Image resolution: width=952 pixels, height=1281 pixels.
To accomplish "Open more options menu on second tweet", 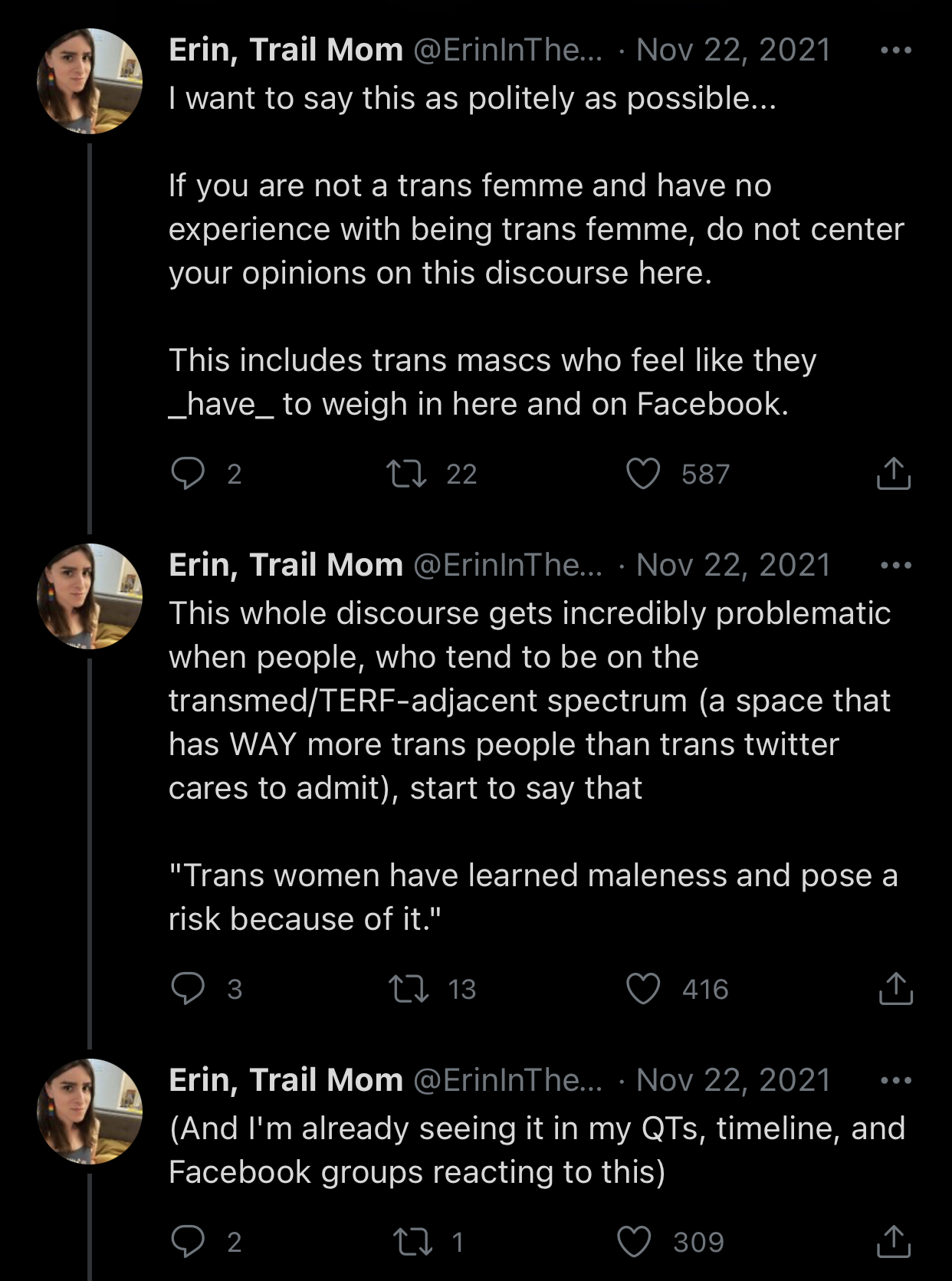I will coord(896,566).
